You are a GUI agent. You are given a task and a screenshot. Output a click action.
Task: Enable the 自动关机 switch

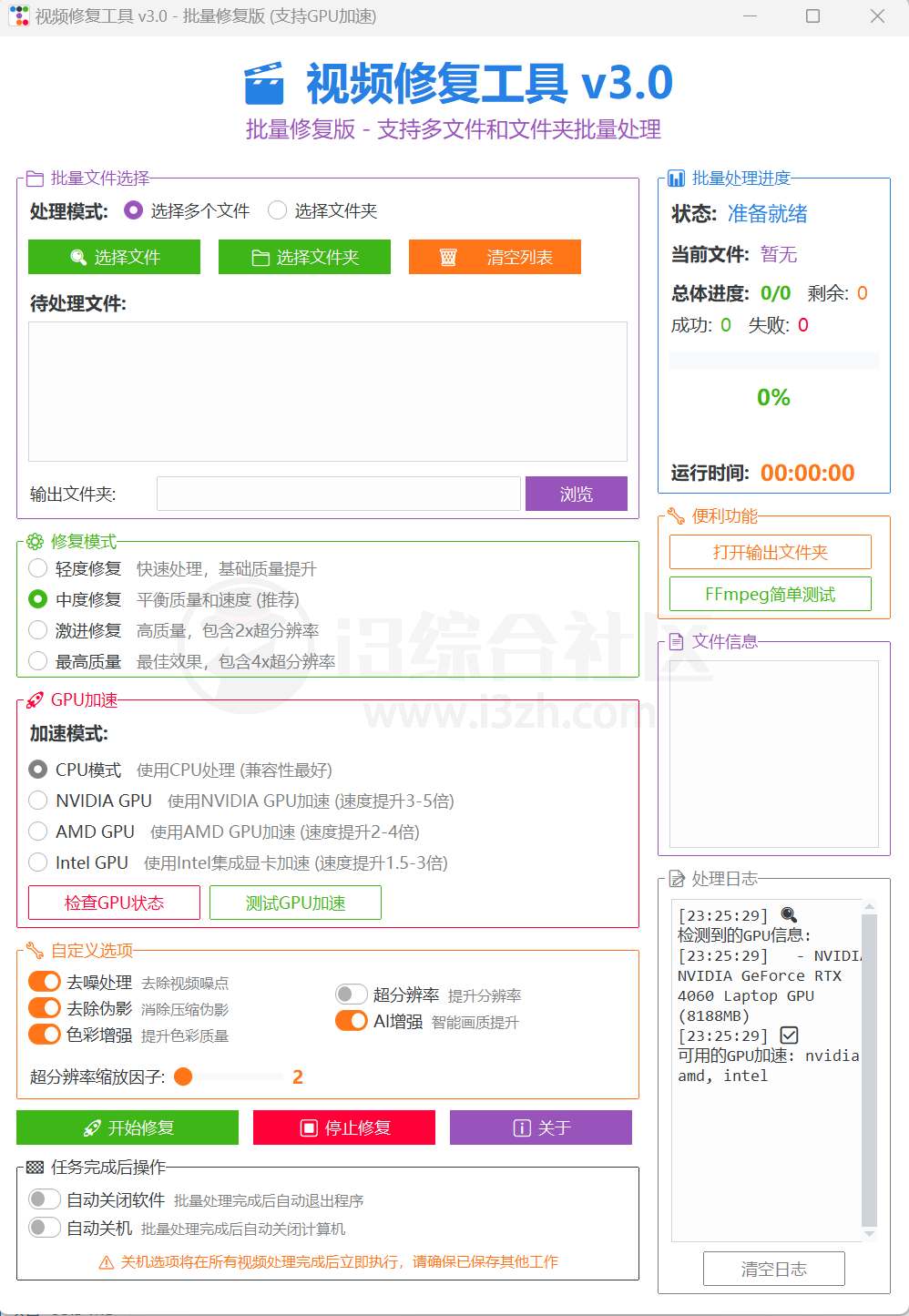click(x=45, y=1228)
